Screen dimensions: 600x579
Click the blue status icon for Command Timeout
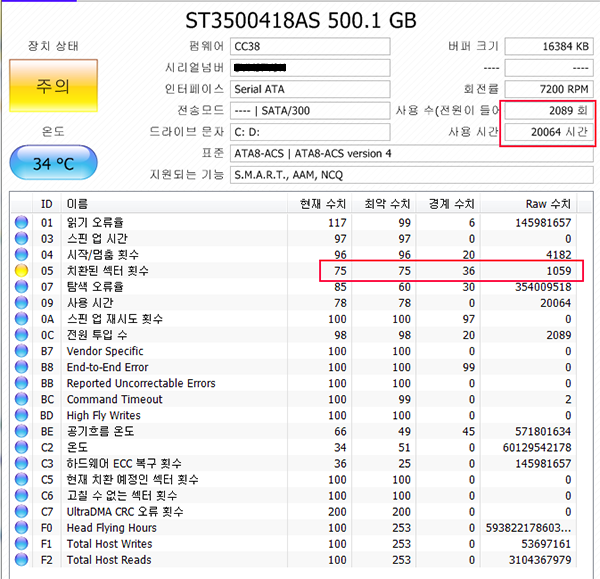[21, 399]
